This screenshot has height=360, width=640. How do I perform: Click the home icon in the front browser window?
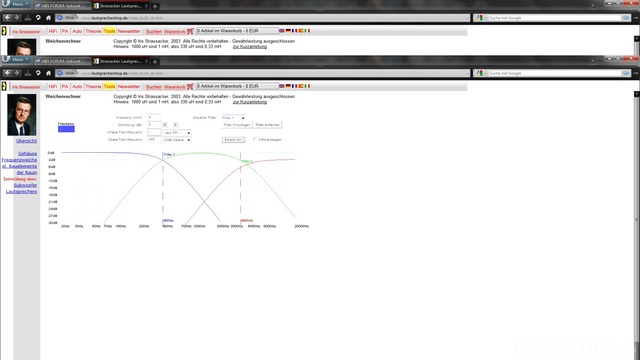pyautogui.click(x=48, y=73)
